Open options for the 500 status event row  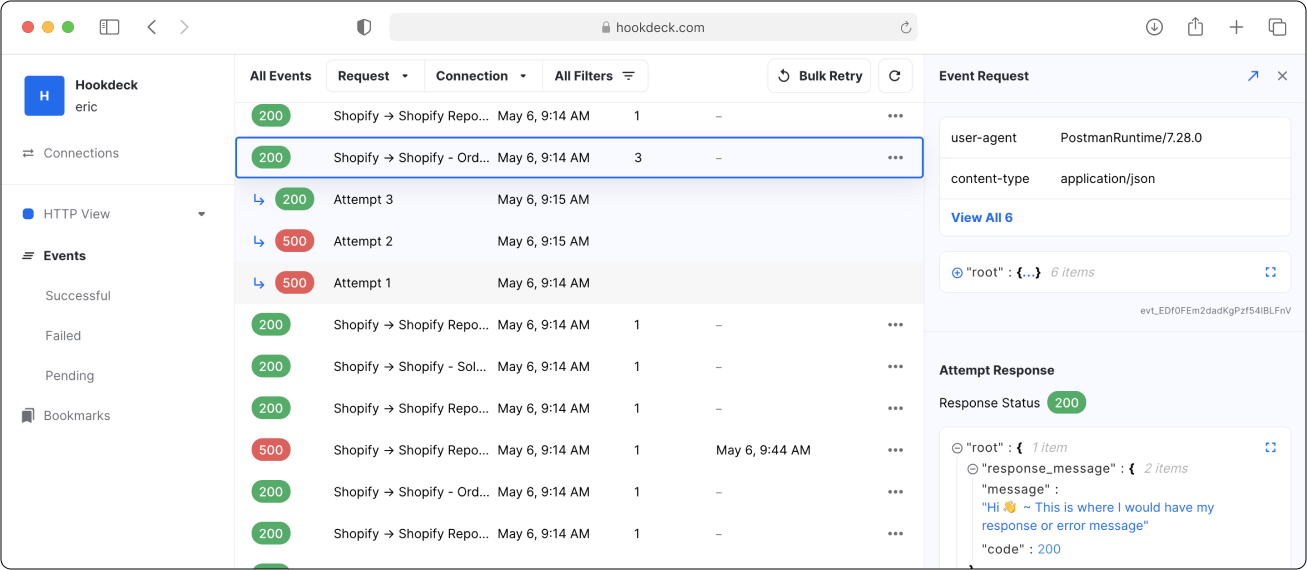895,450
